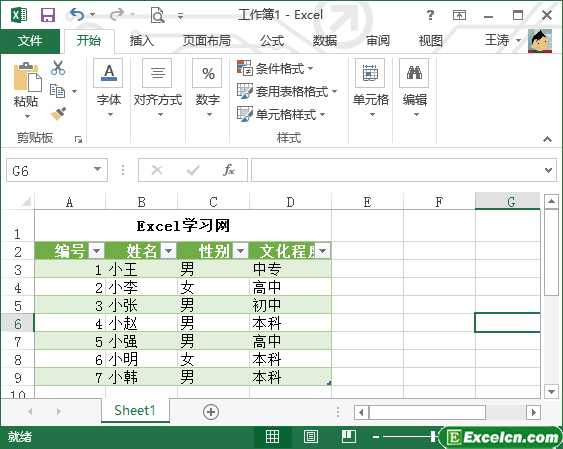Switch to the 页面布局 Page Layout tab
563x449 pixels.
point(206,41)
